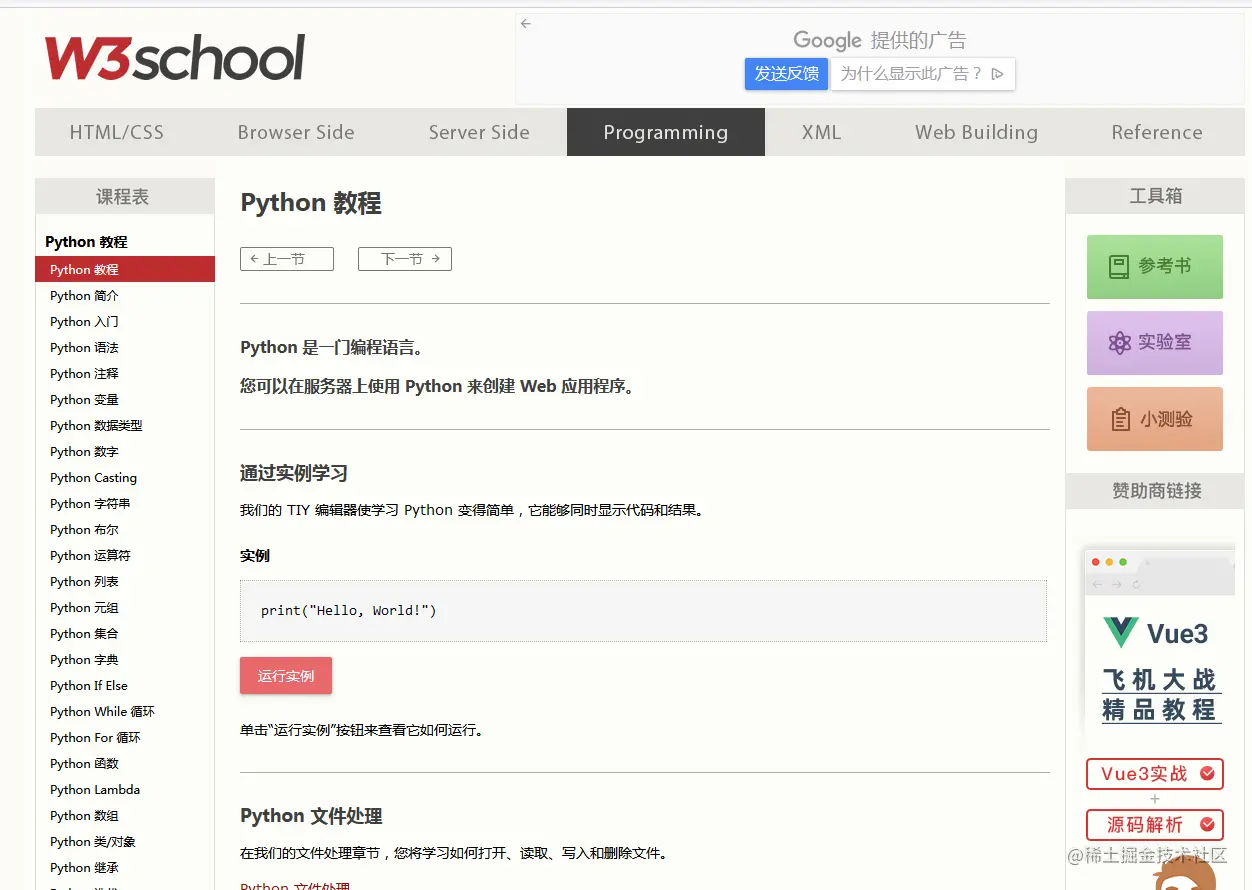Click the 赞助商链接 panel header
This screenshot has width=1252, height=890.
pyautogui.click(x=1155, y=491)
